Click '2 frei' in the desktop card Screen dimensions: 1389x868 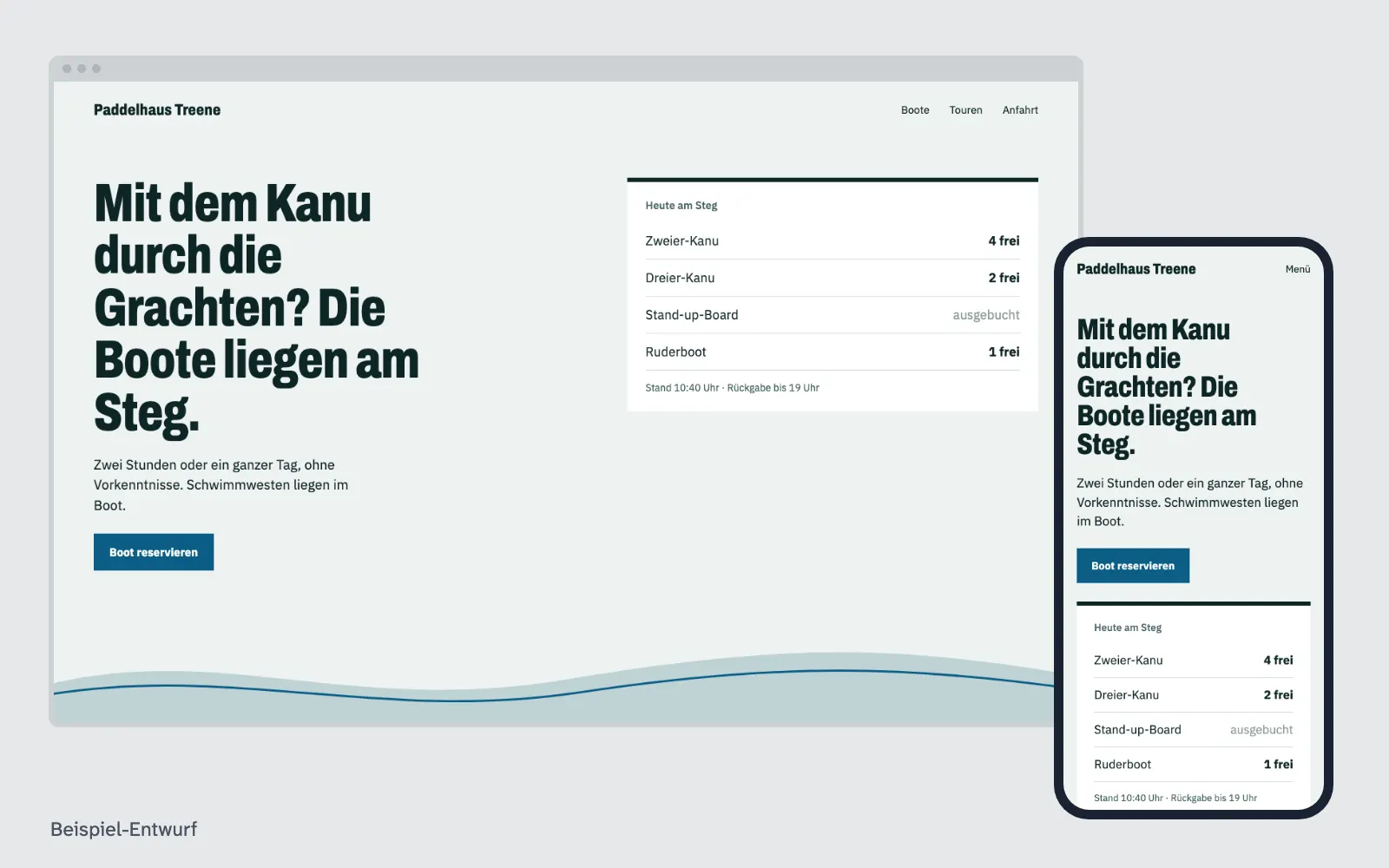(1004, 278)
